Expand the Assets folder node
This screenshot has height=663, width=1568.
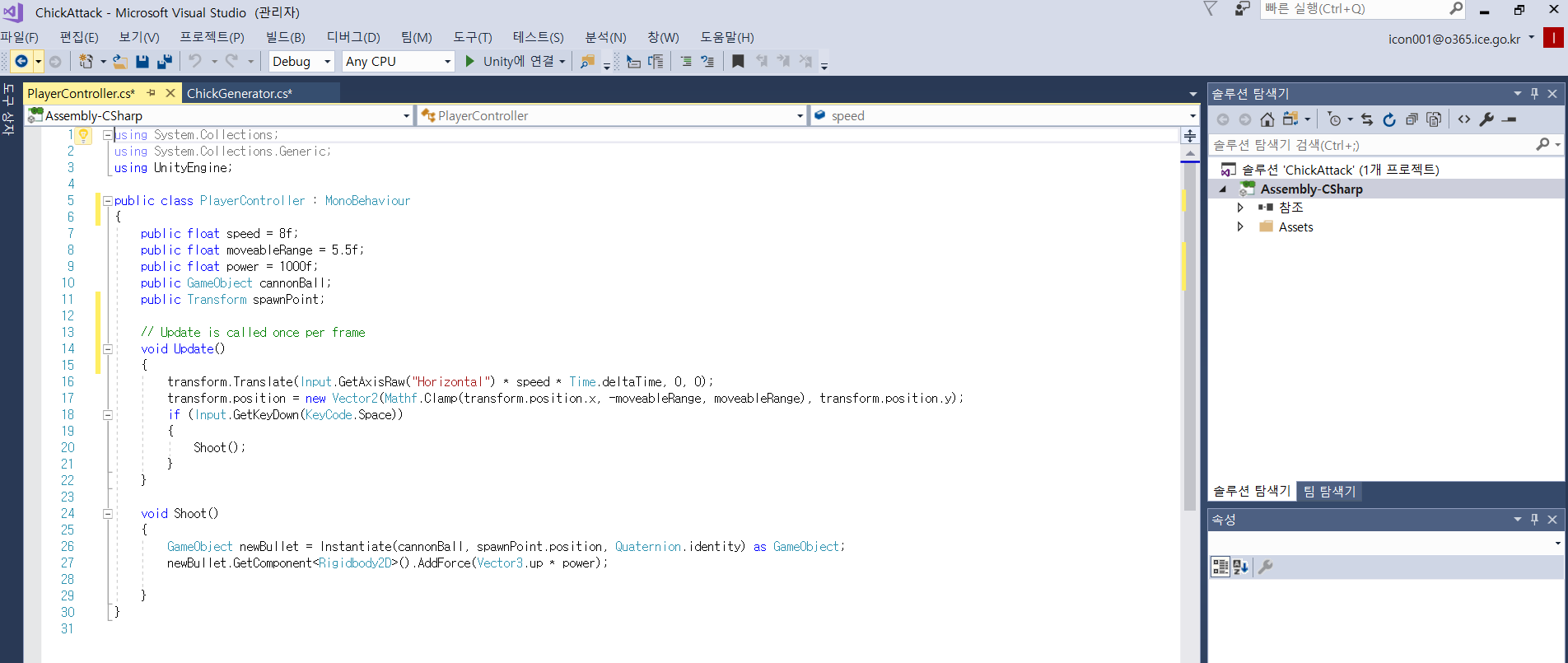[1240, 227]
